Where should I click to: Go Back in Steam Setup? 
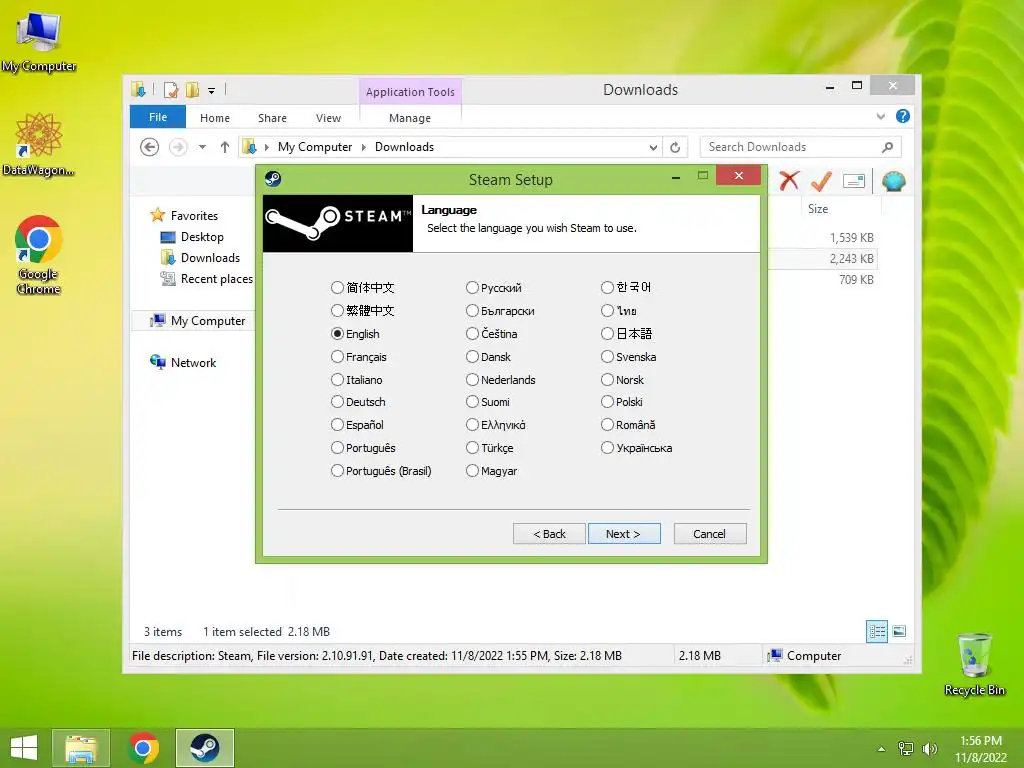tap(549, 534)
